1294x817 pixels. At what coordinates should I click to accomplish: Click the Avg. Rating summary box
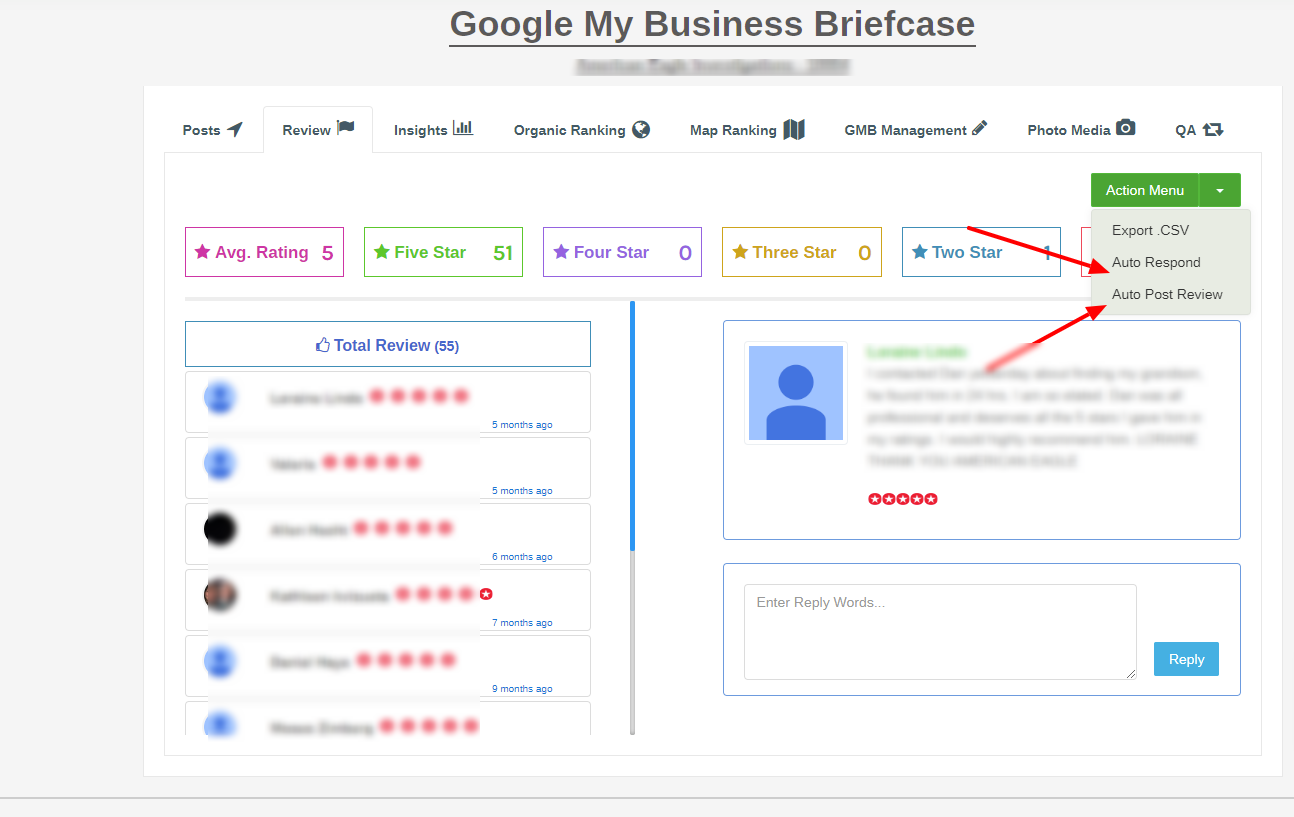point(264,252)
